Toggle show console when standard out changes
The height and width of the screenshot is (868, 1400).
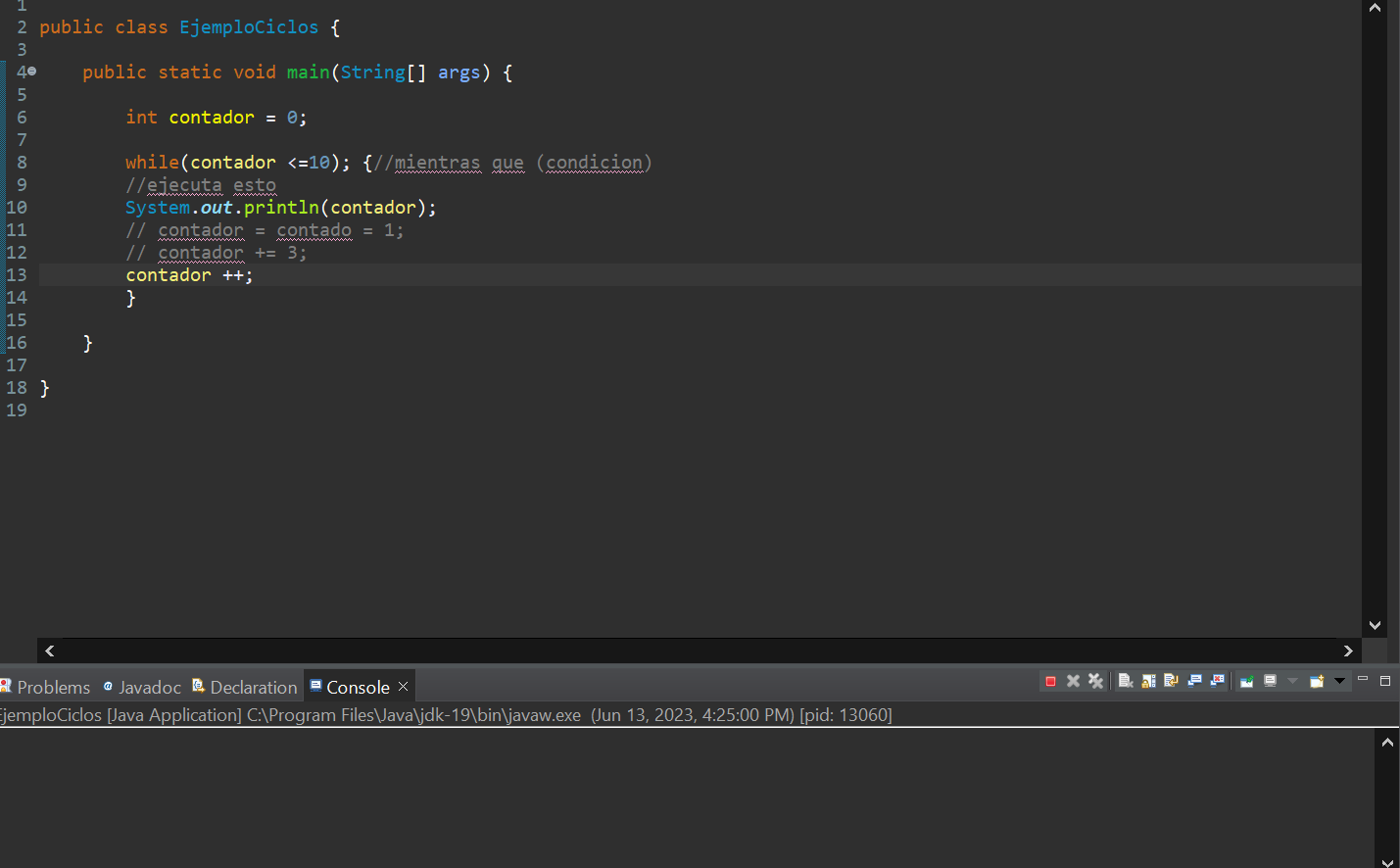tap(1194, 681)
